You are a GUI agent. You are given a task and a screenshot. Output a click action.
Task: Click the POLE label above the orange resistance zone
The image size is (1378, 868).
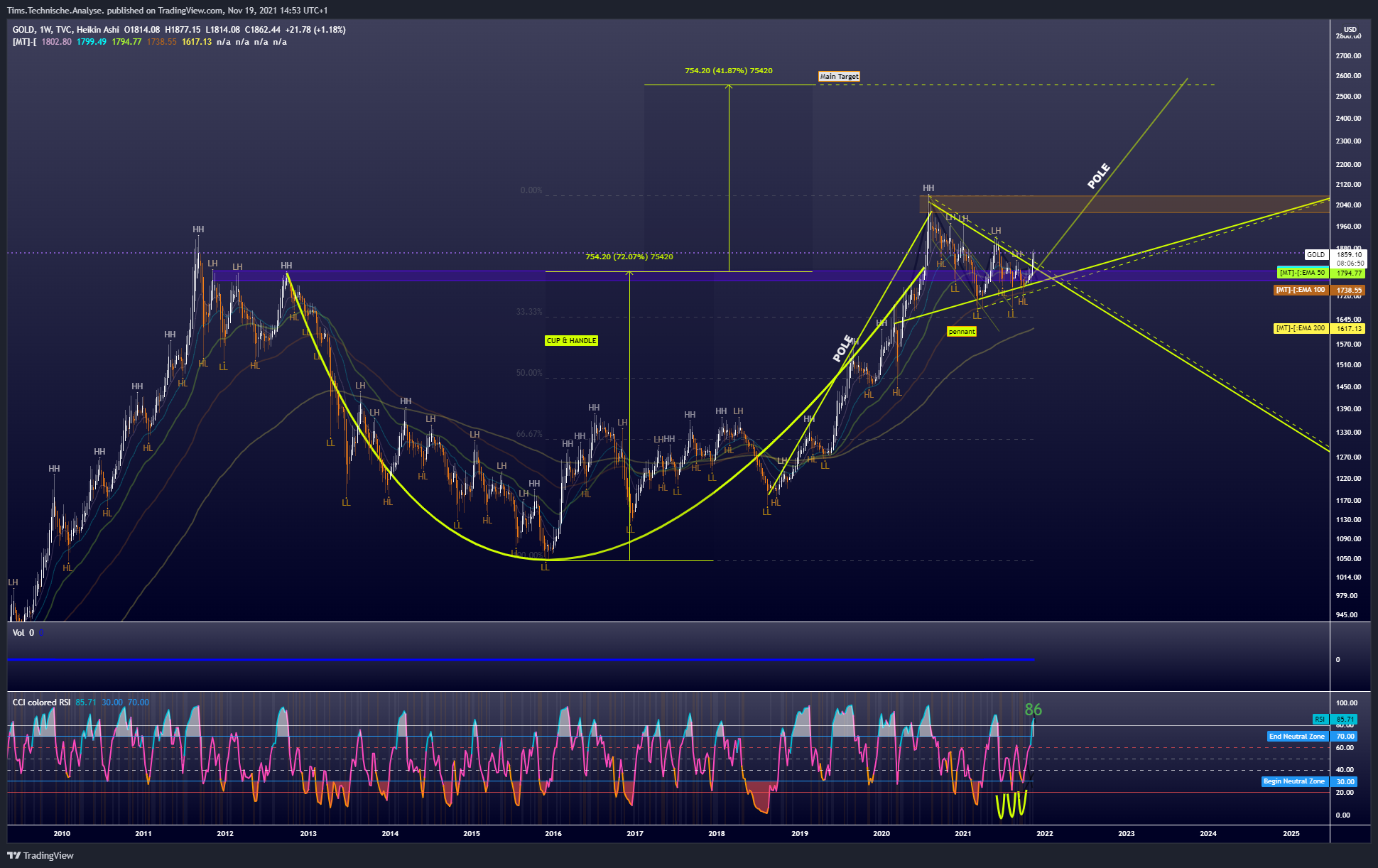[1098, 176]
